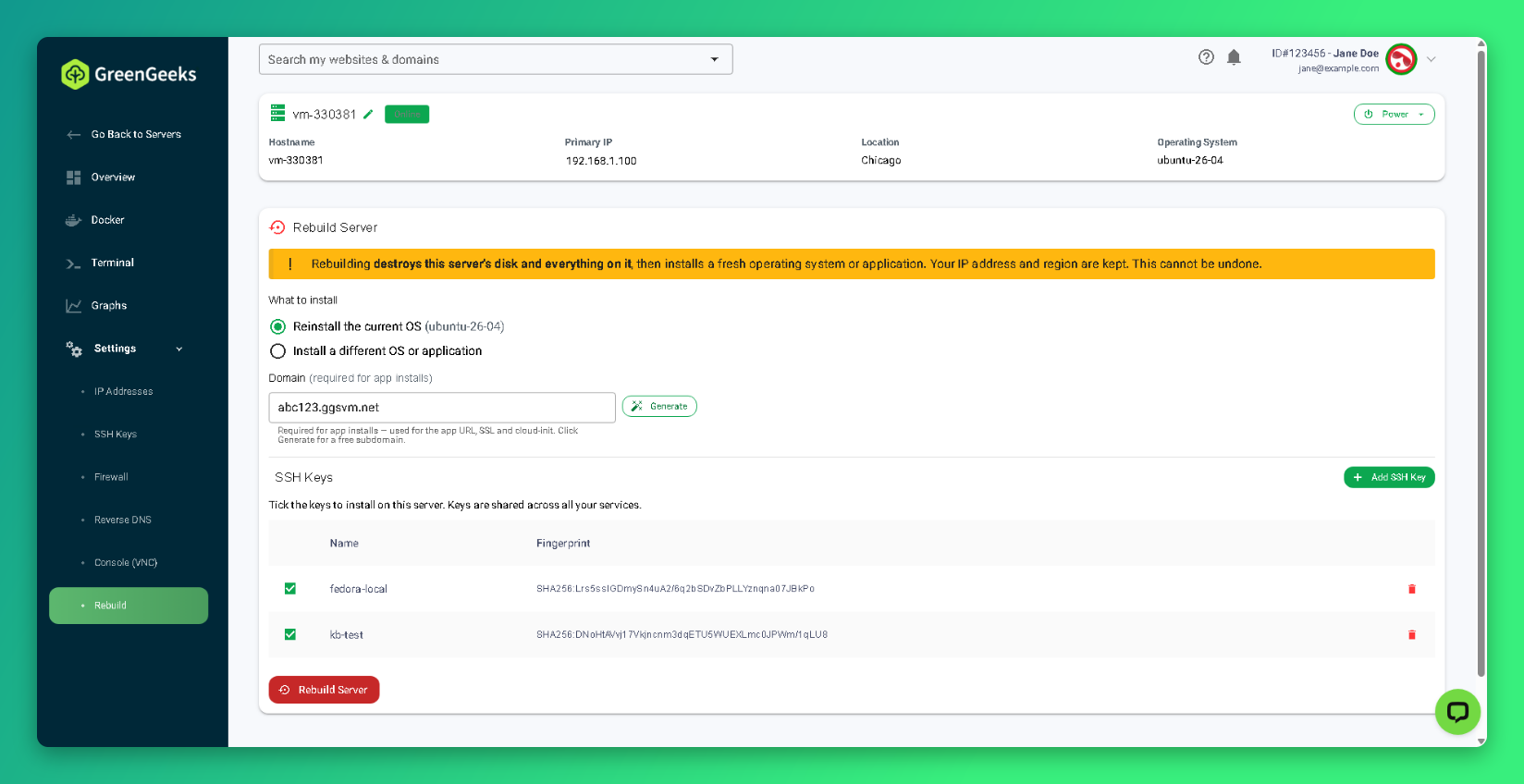Click the GreenGeeks logo
This screenshot has width=1524, height=784.
pos(129,74)
